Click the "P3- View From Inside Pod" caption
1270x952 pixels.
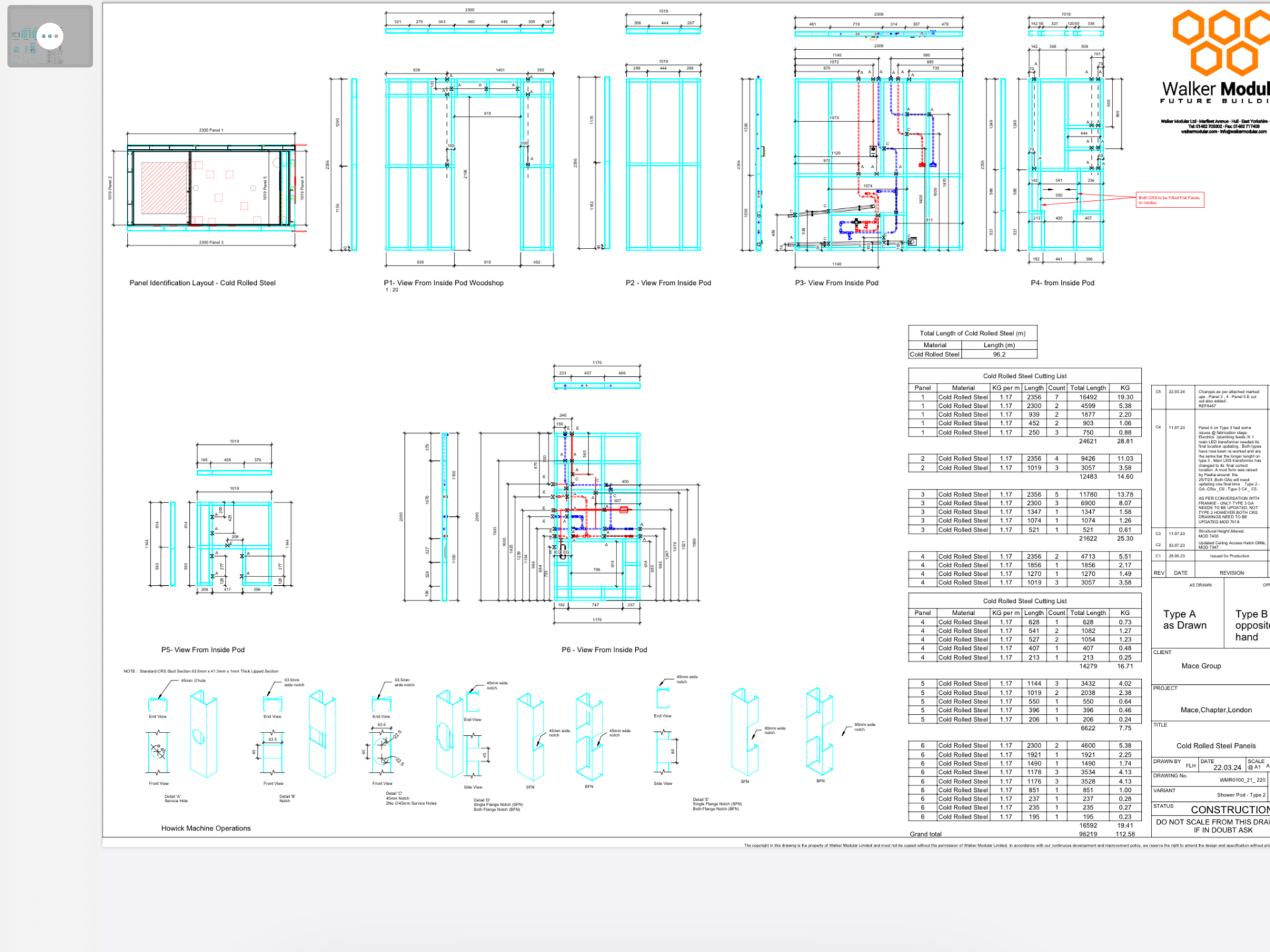[837, 283]
